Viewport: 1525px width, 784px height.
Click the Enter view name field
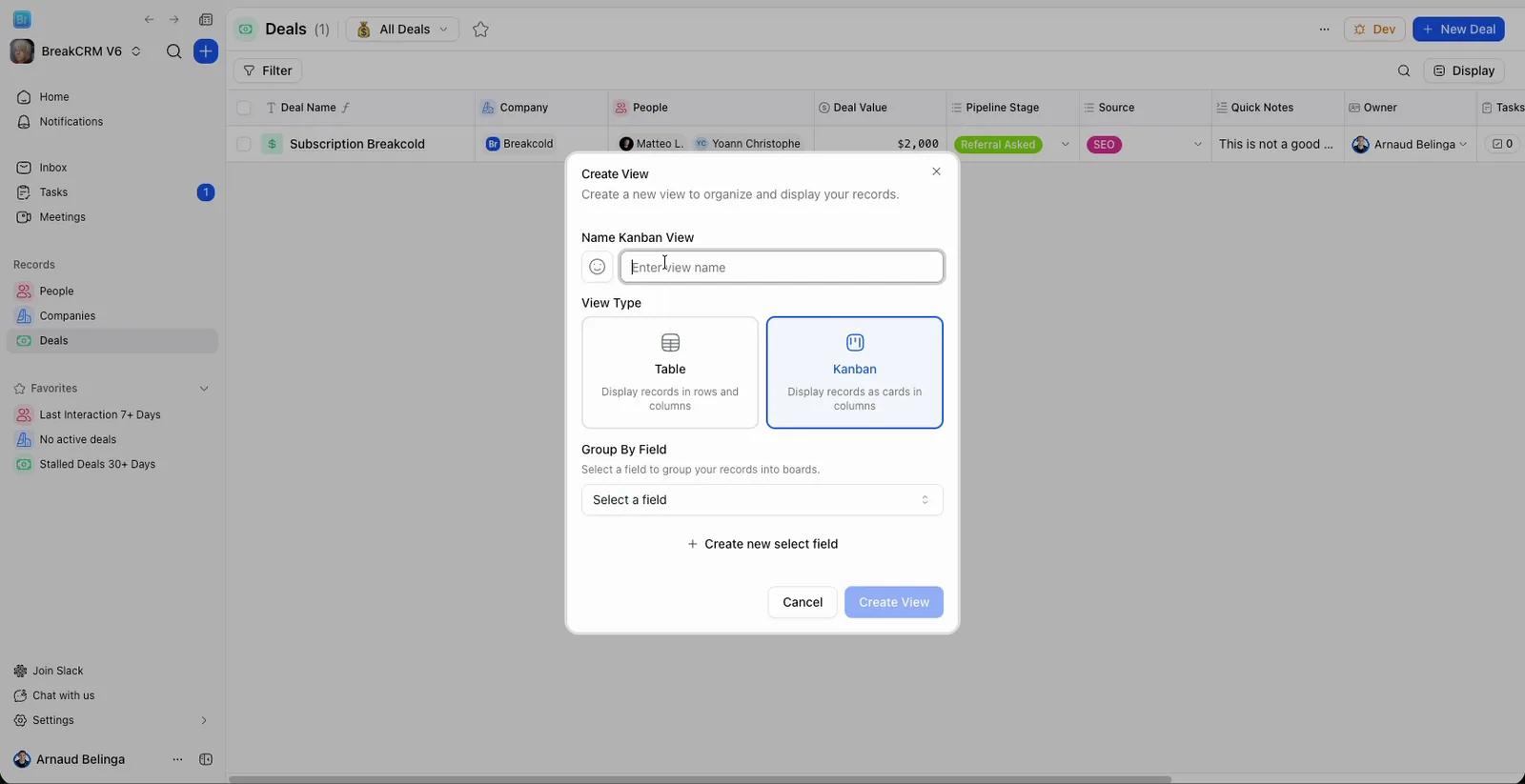tap(782, 267)
